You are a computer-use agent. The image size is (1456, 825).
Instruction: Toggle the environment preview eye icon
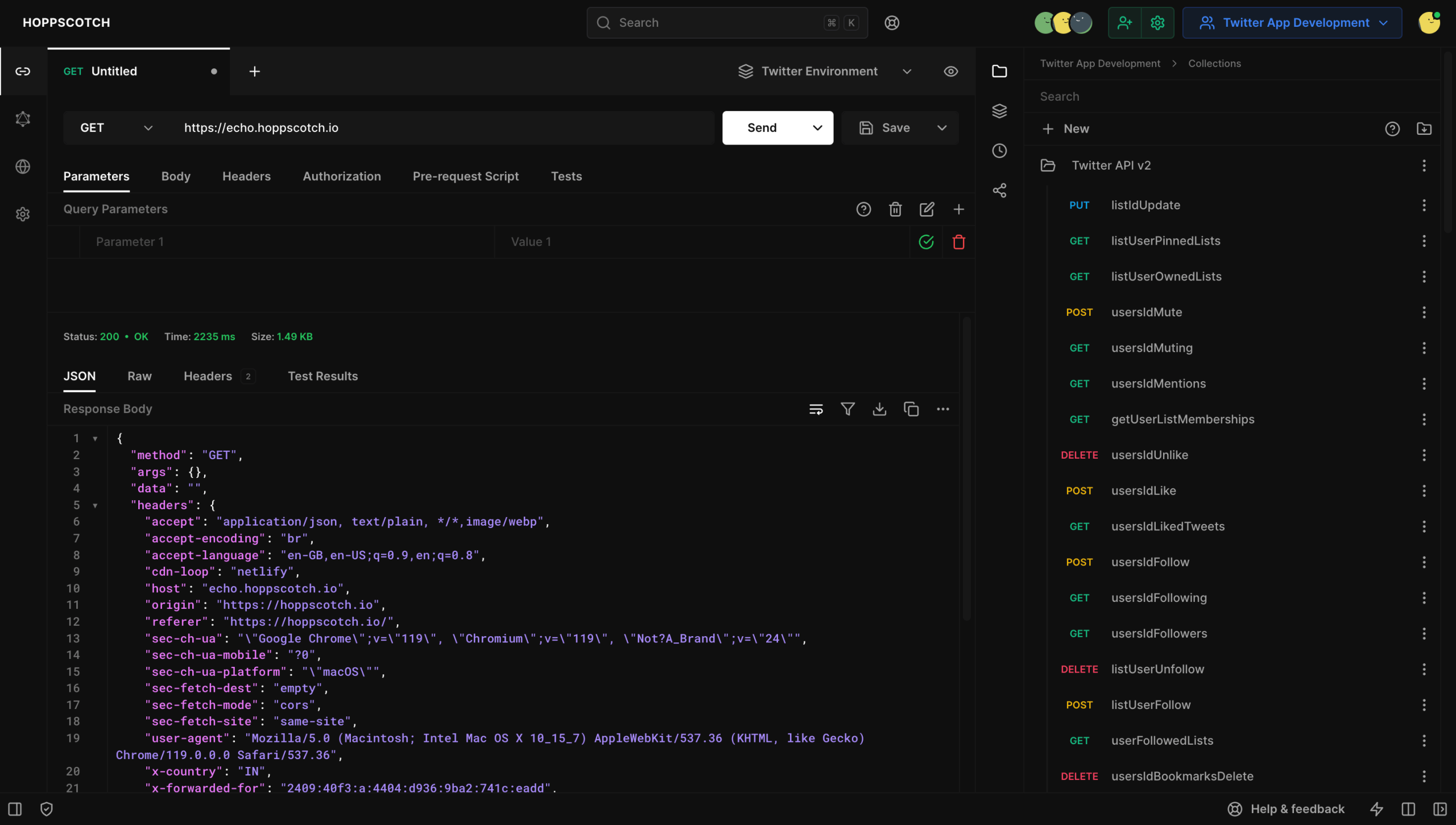coord(950,72)
